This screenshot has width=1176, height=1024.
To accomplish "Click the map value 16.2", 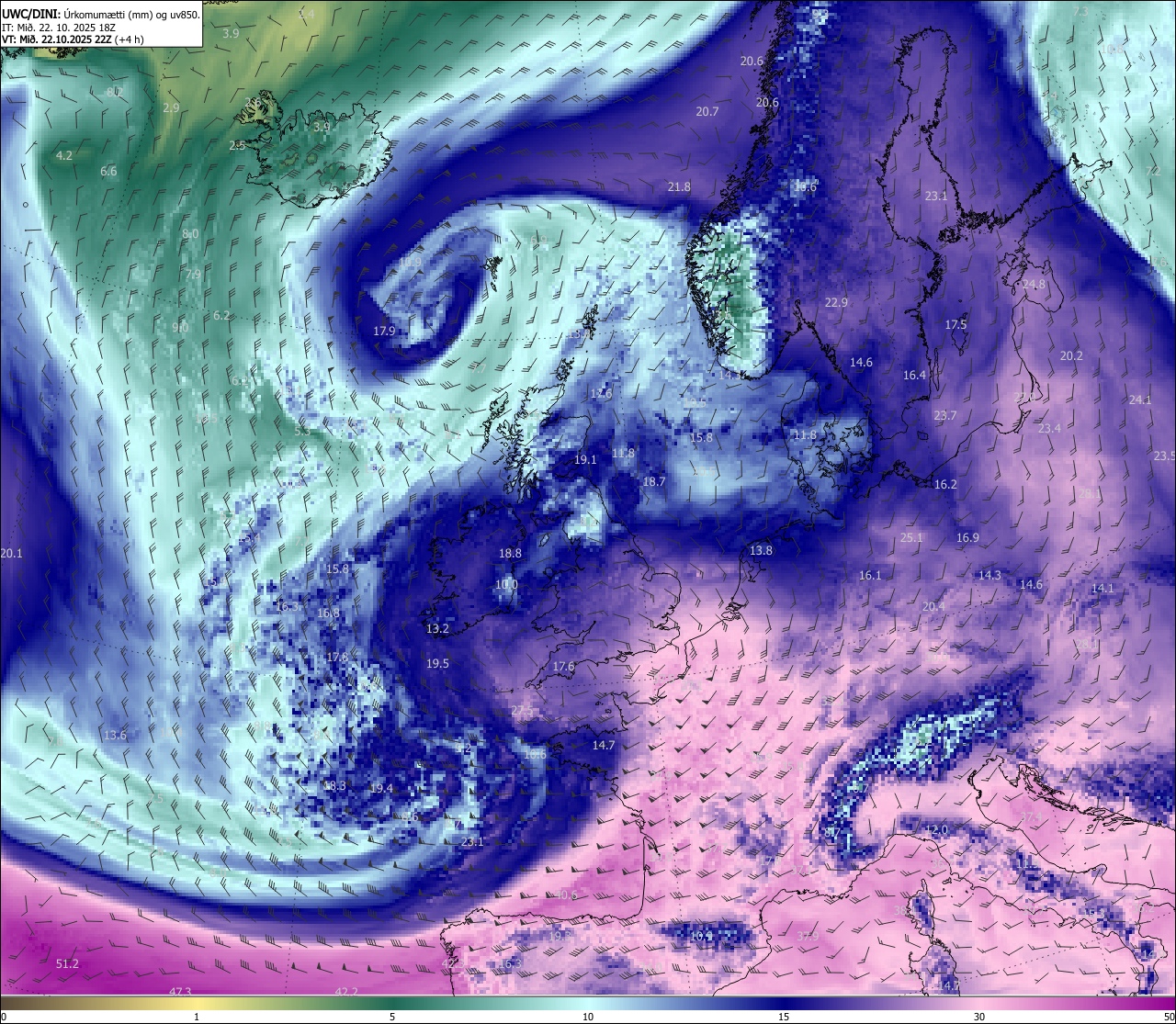I will [x=945, y=484].
